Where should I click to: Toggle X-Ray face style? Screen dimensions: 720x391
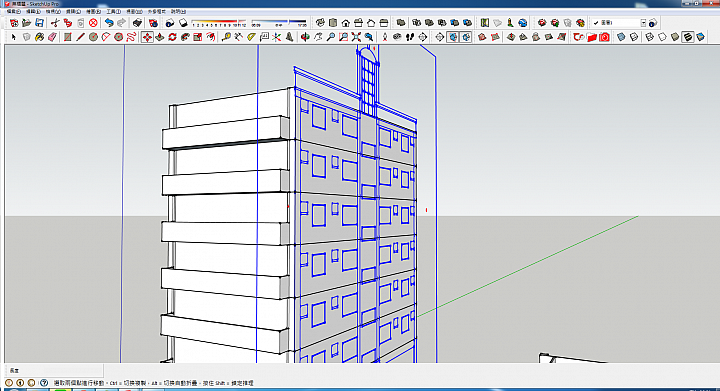(621, 37)
